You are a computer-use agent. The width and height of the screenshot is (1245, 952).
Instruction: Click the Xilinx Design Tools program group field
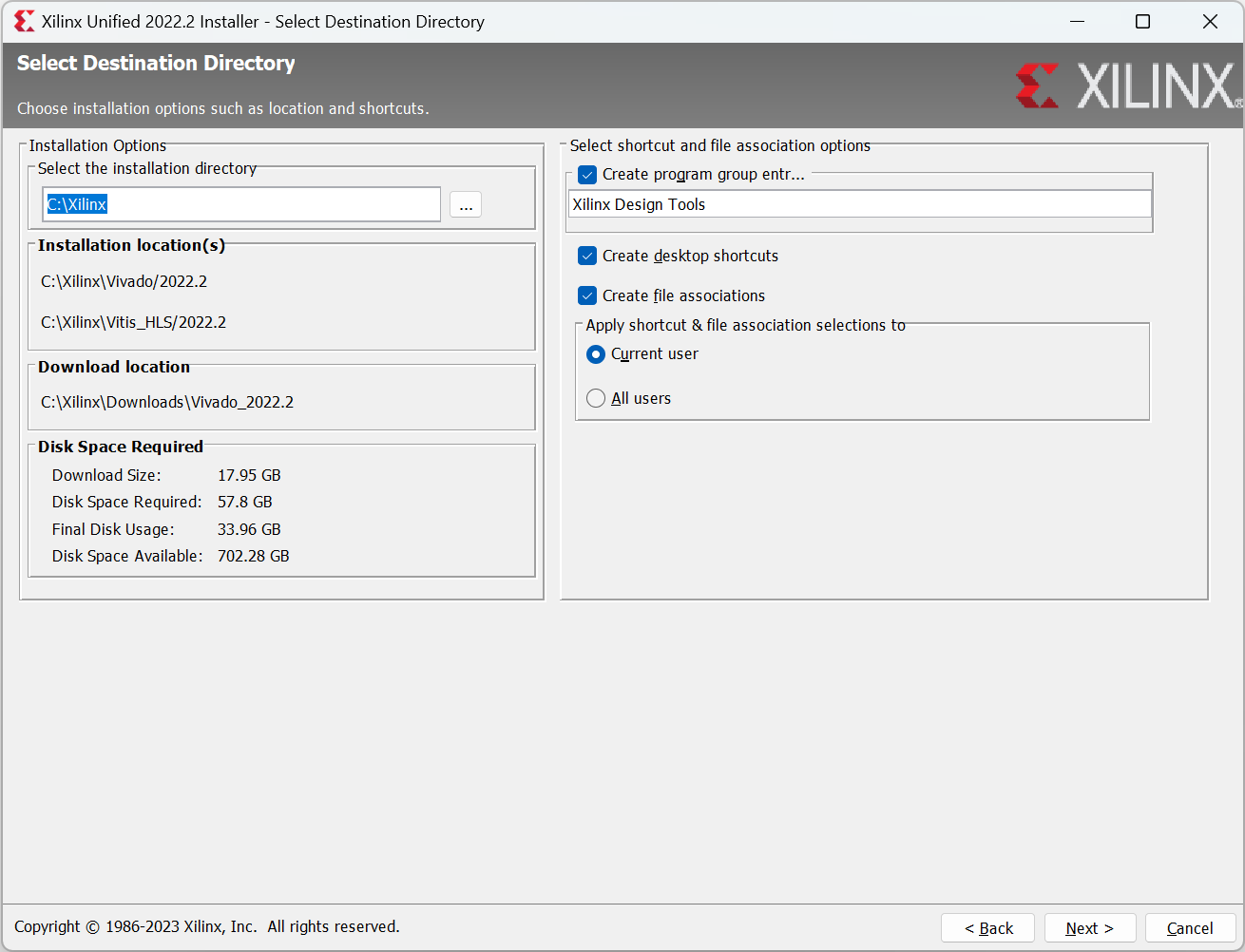point(858,203)
